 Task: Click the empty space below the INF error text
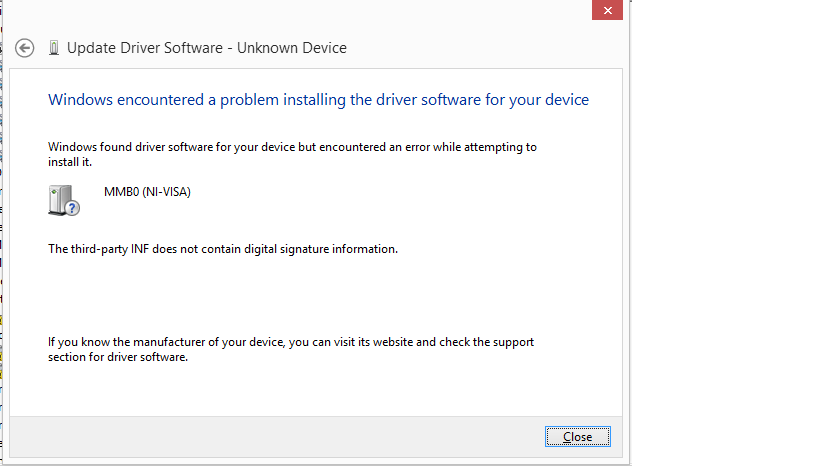coord(313,295)
